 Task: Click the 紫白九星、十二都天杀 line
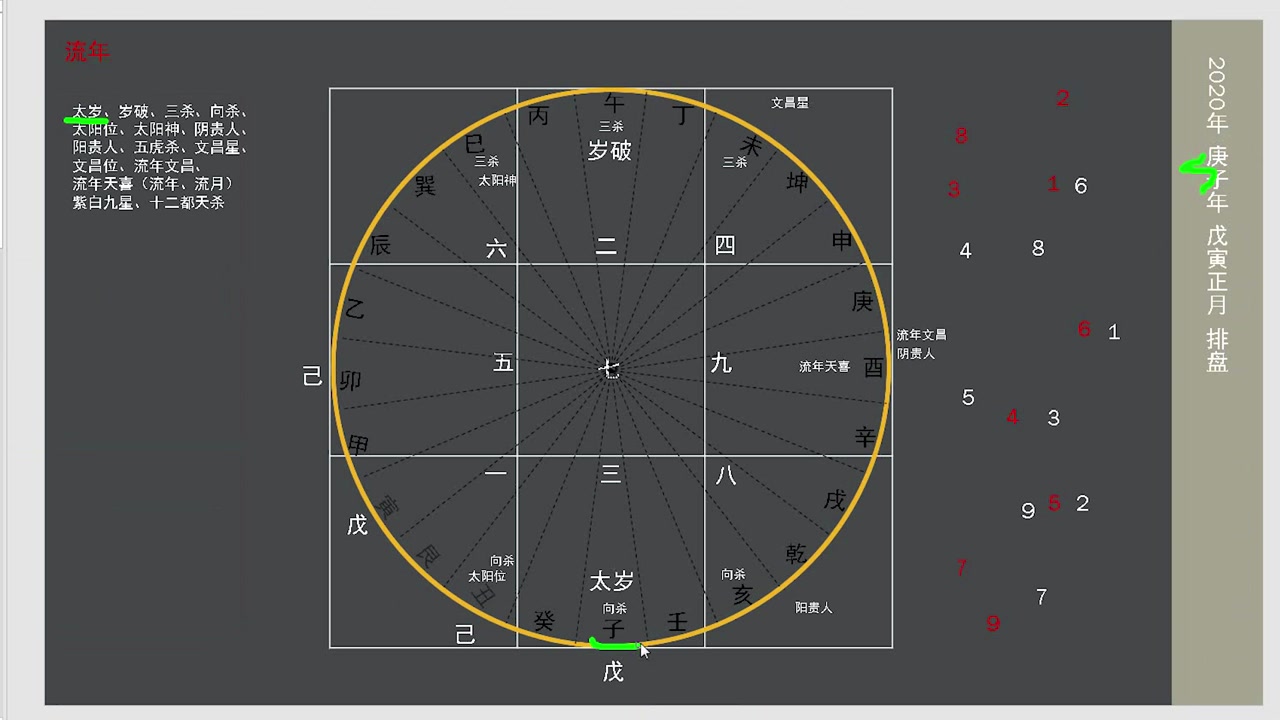click(x=148, y=203)
